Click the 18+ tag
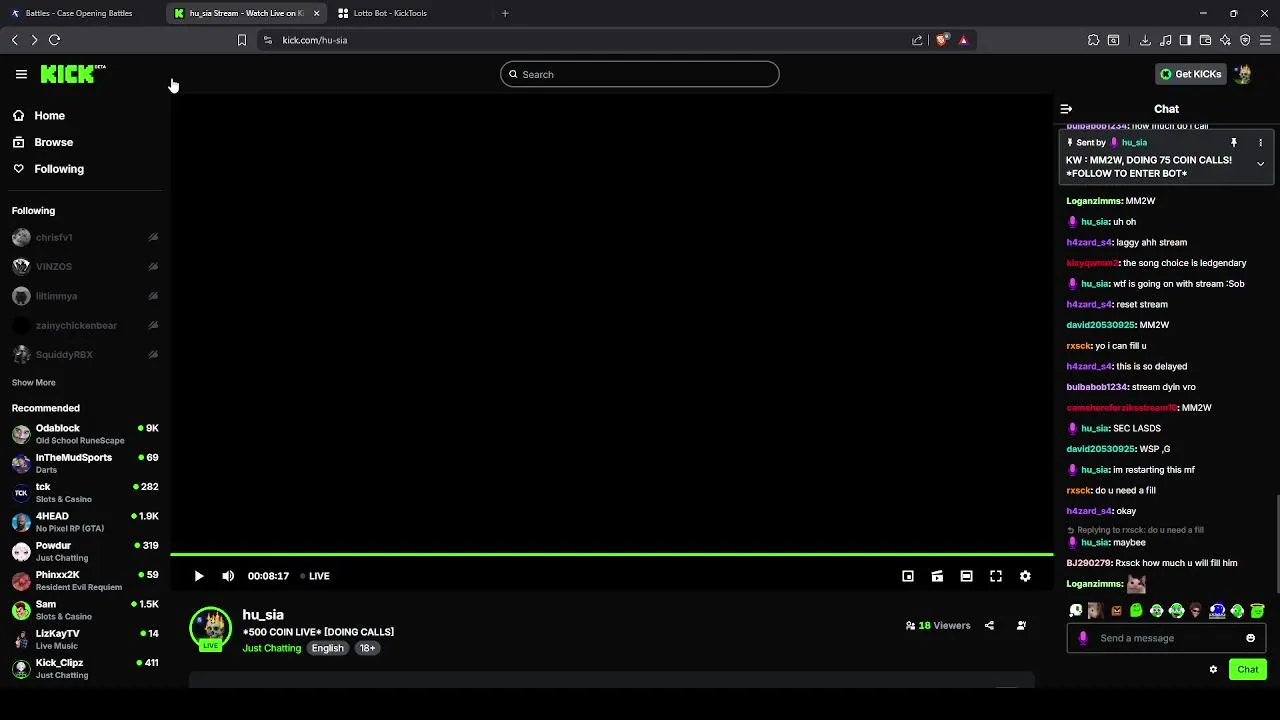The image size is (1280, 720). (368, 648)
